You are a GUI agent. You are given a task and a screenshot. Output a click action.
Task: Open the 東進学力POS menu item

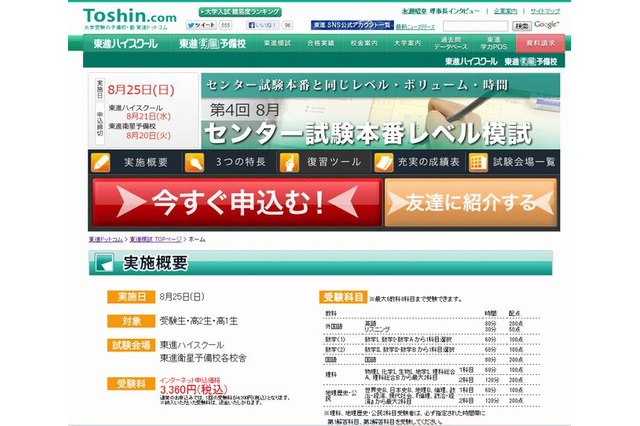[x=494, y=43]
